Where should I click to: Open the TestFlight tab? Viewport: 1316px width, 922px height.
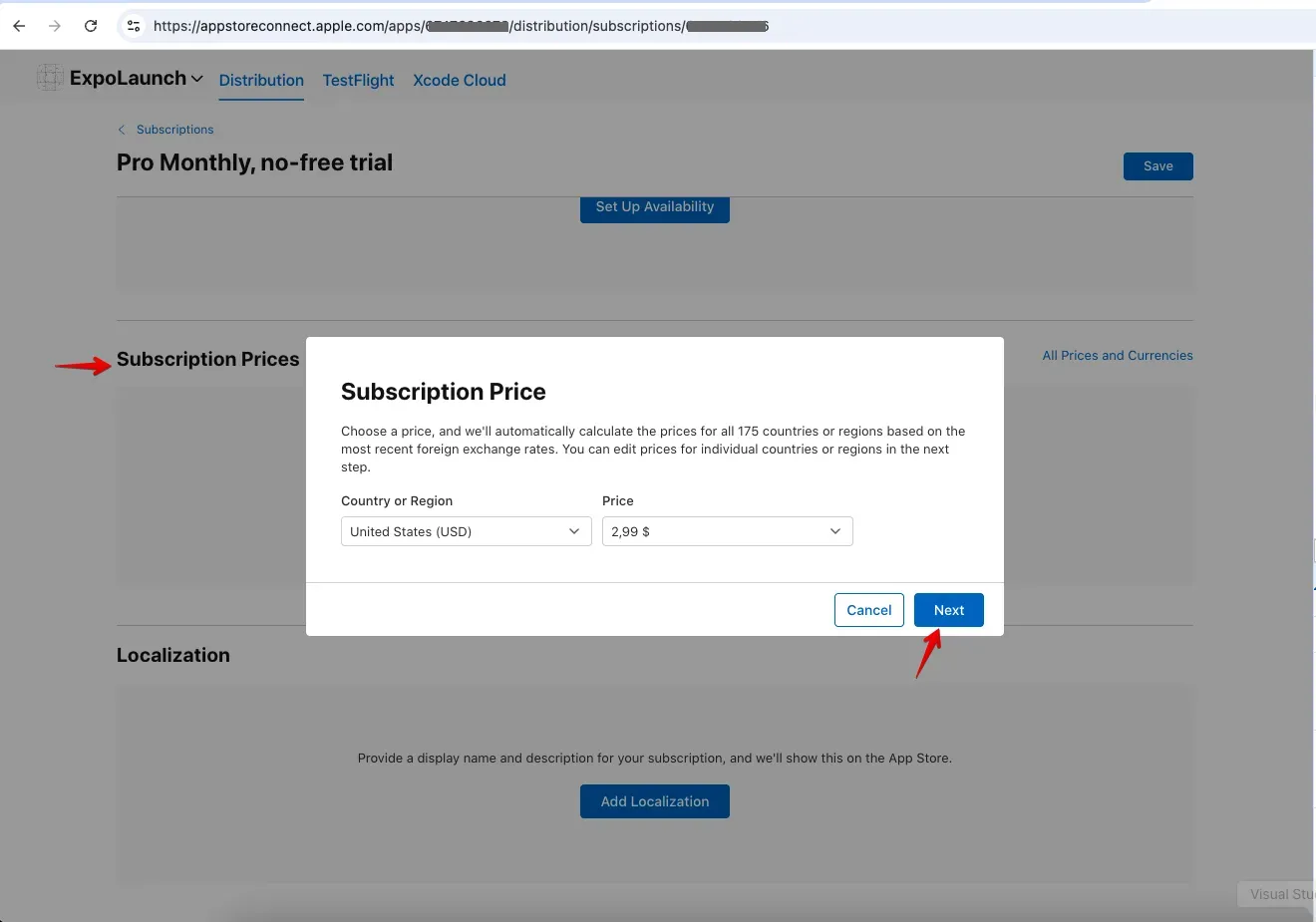click(358, 81)
